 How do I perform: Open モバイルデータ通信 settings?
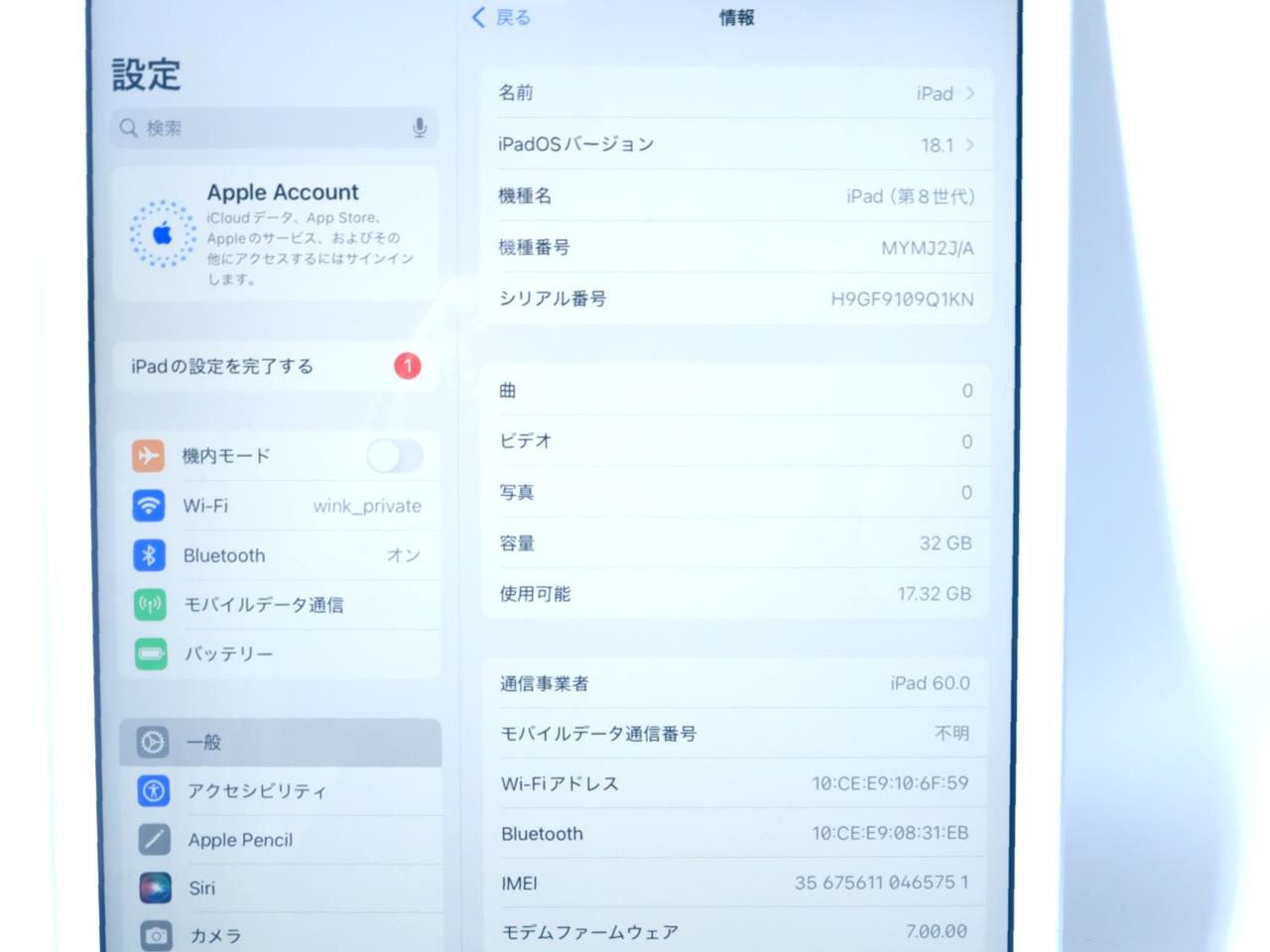pyautogui.click(x=280, y=605)
